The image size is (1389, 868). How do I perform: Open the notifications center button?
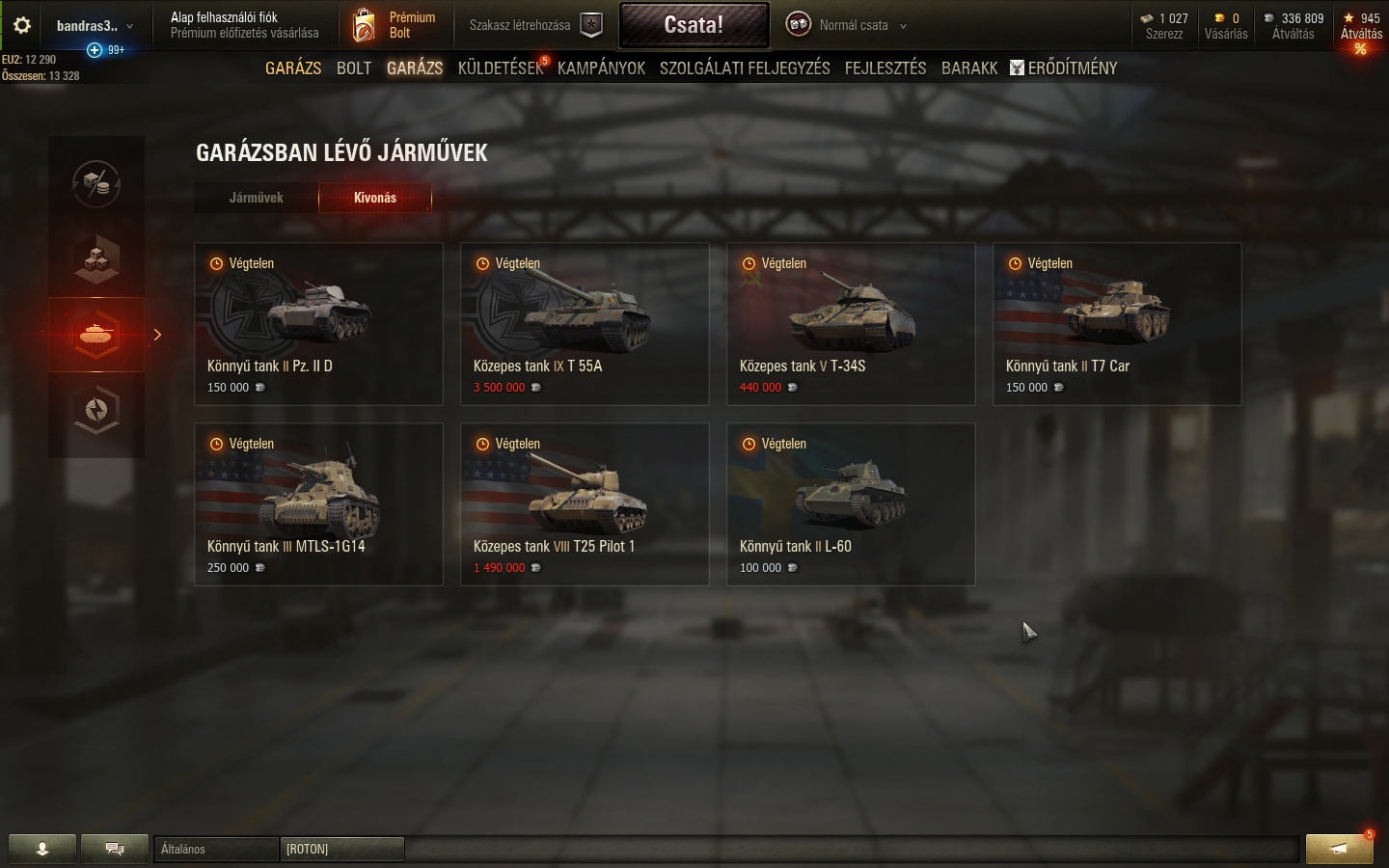[1339, 849]
